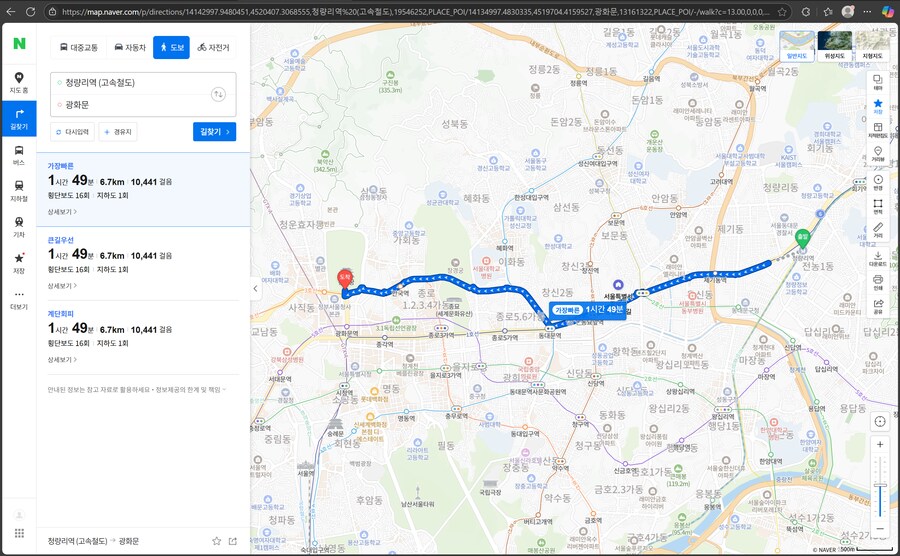900x556 pixels.
Task: Select the 가장빠른 route heading
Action: tap(60, 166)
